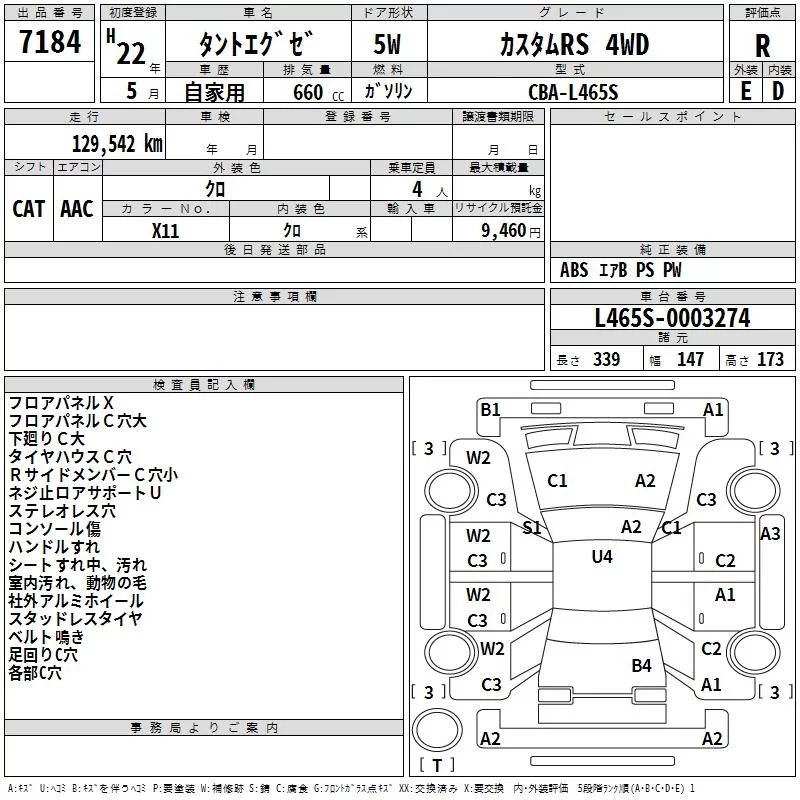
Task: Click the C1 marker on the hood
Action: pyautogui.click(x=557, y=481)
